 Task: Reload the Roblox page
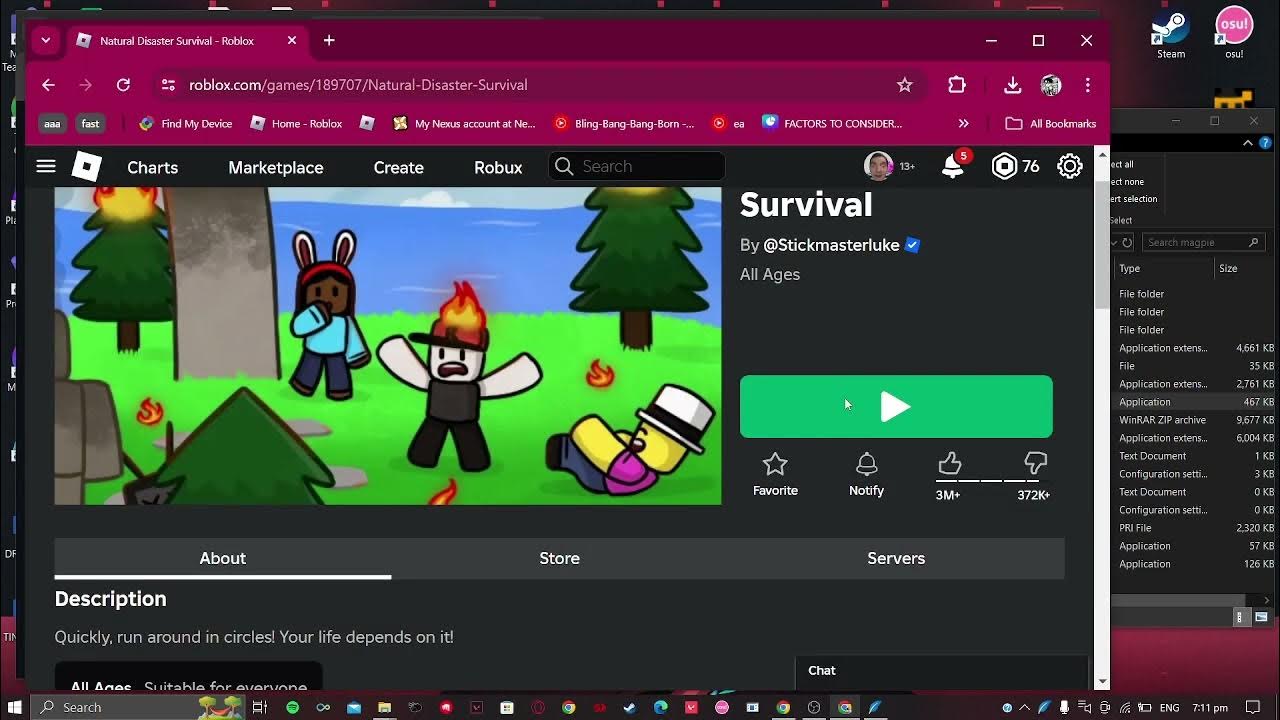123,85
